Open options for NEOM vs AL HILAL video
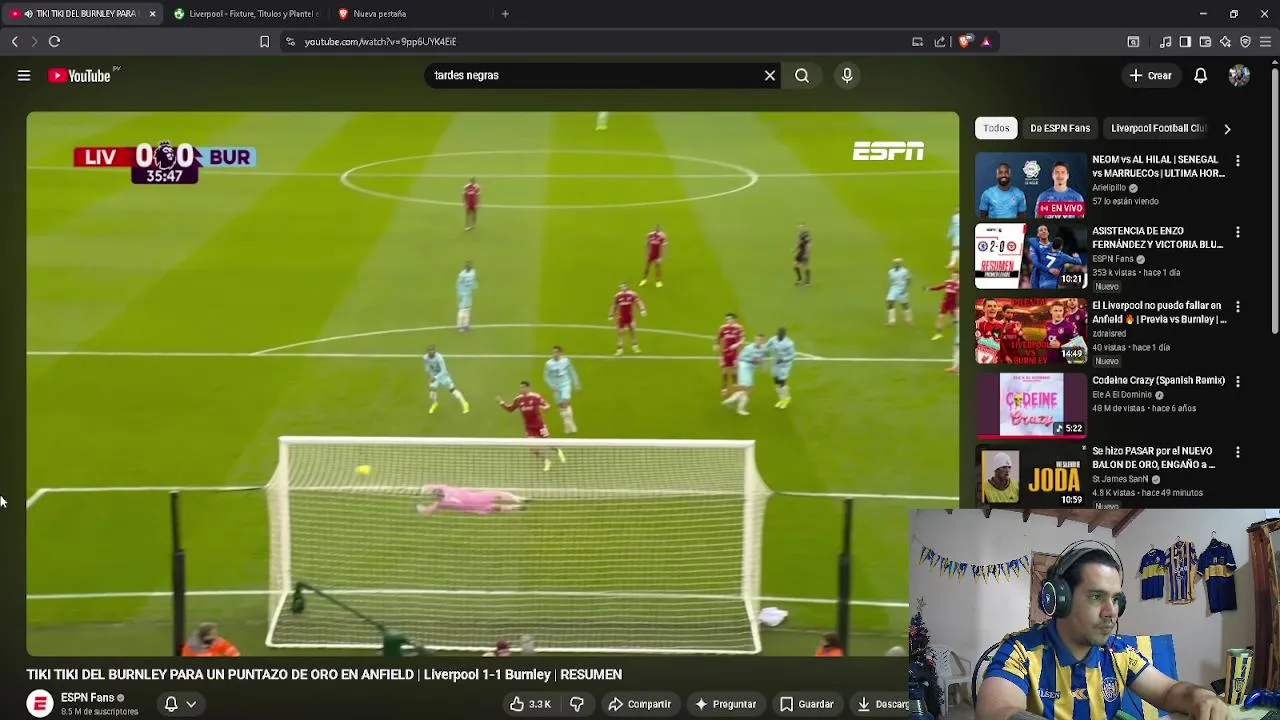Image resolution: width=1280 pixels, height=720 pixels. point(1238,161)
